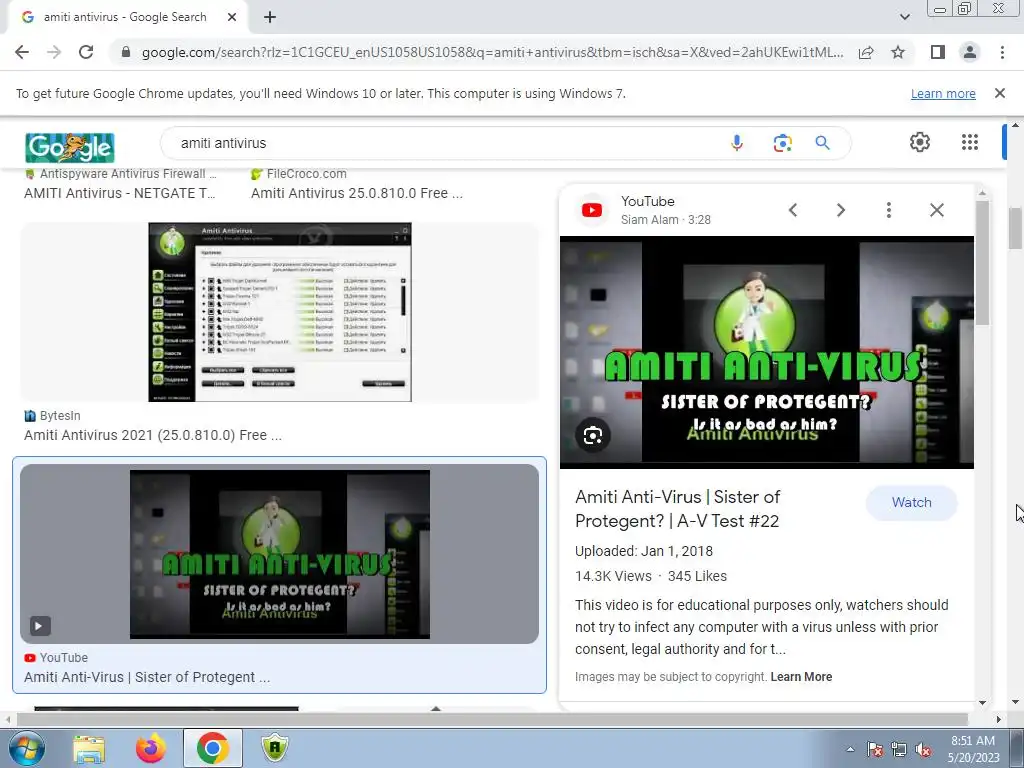Click the page vertical scrollbar thumb
The height and width of the screenshot is (768, 1024).
click(1015, 228)
